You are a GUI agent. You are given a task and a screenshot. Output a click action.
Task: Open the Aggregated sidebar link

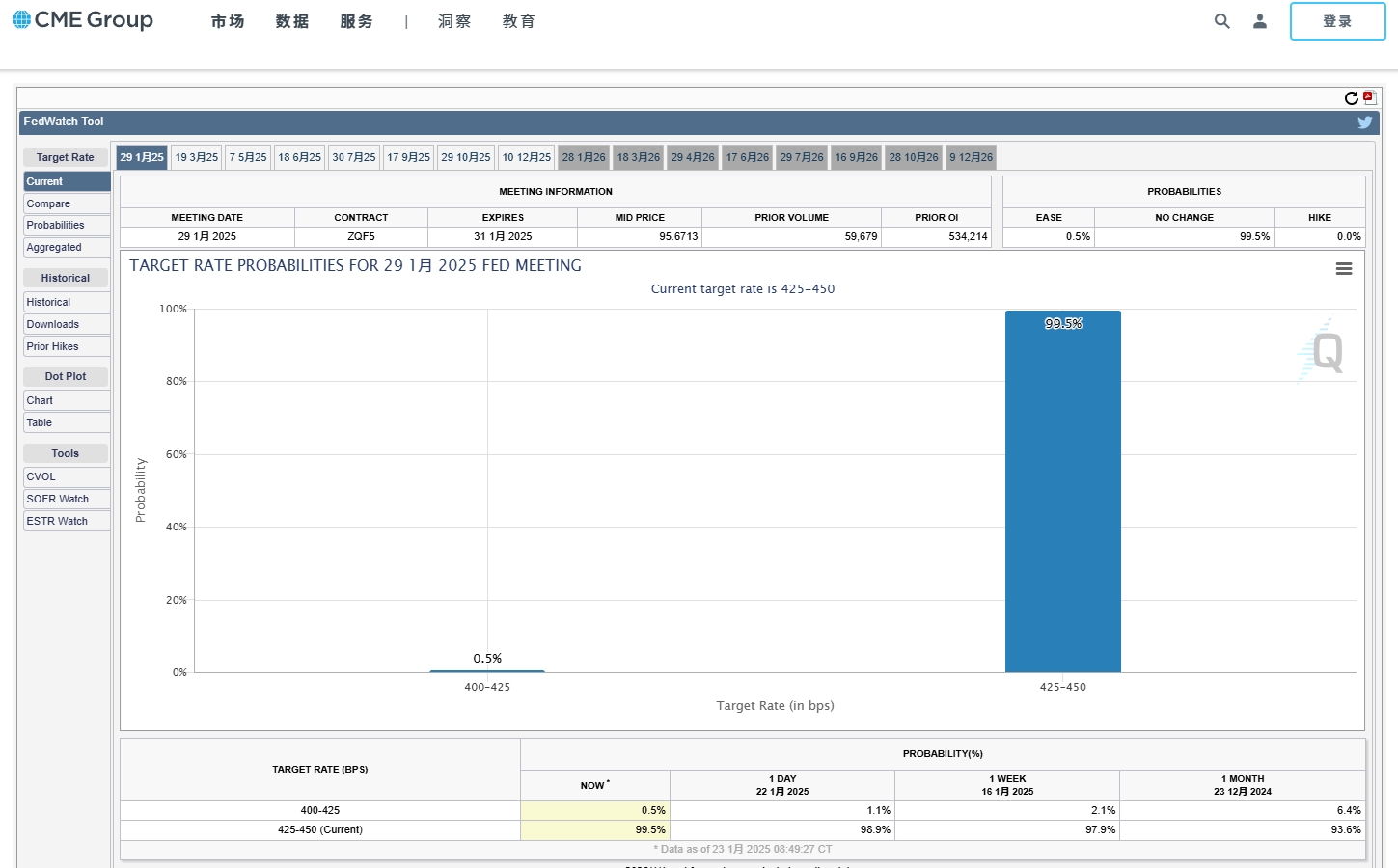[x=67, y=247]
